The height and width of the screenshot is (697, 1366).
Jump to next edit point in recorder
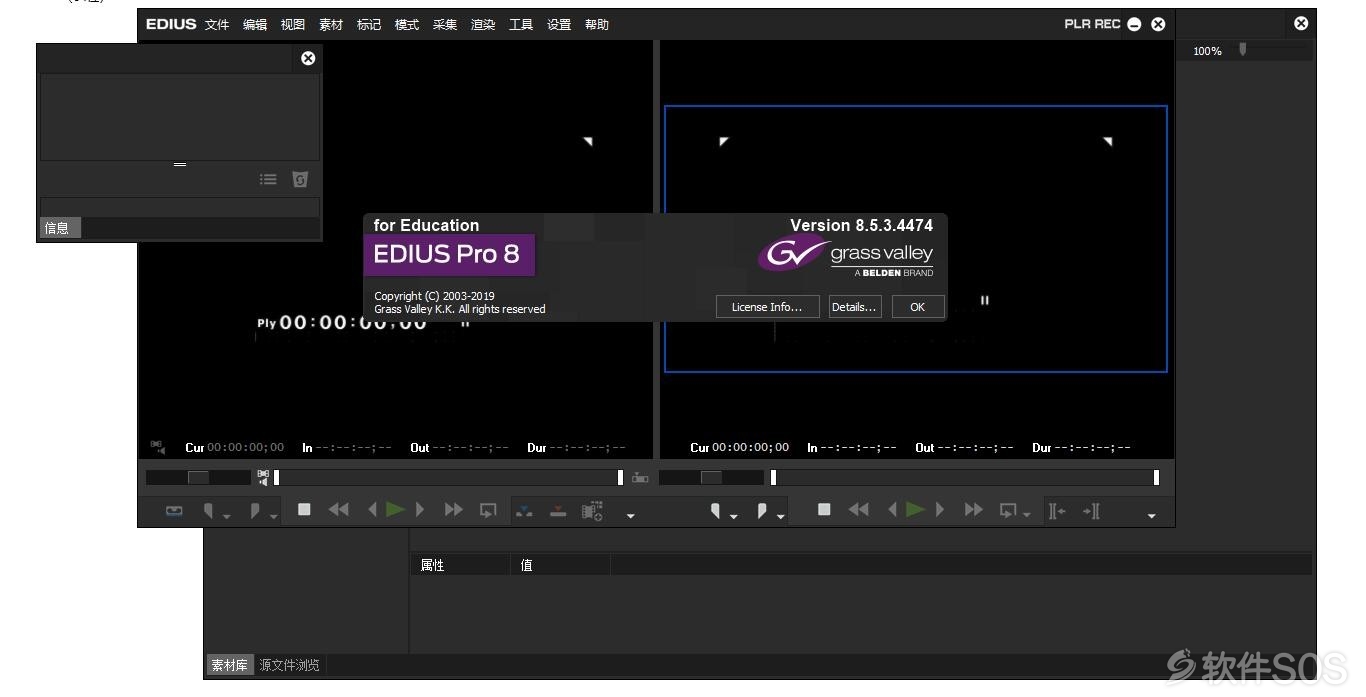[x=1091, y=511]
